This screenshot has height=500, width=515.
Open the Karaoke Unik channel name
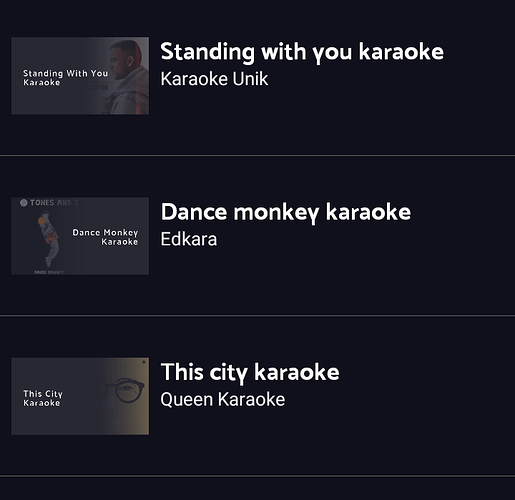click(214, 79)
